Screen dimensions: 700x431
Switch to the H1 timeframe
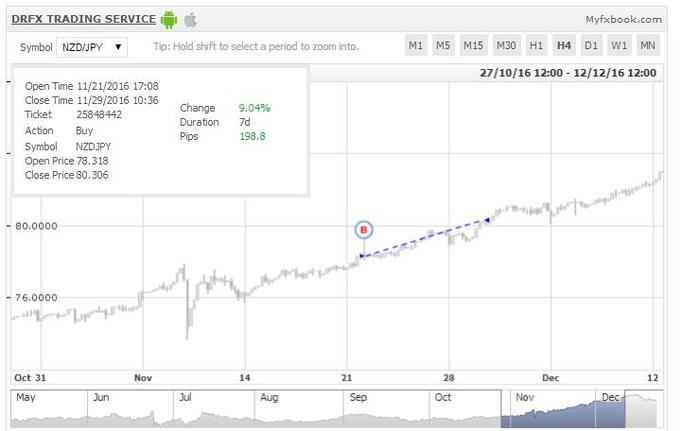point(536,46)
